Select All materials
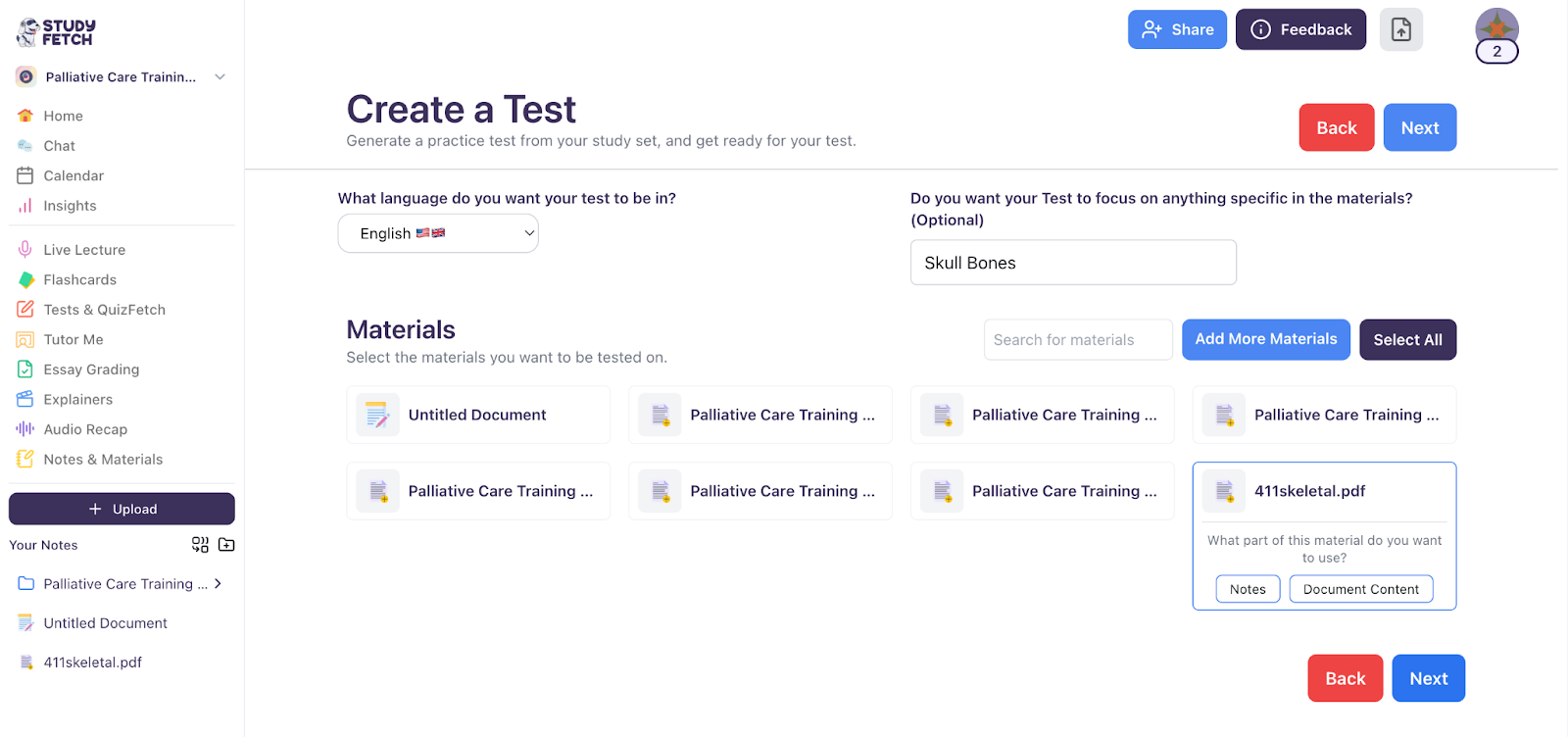 tap(1406, 339)
